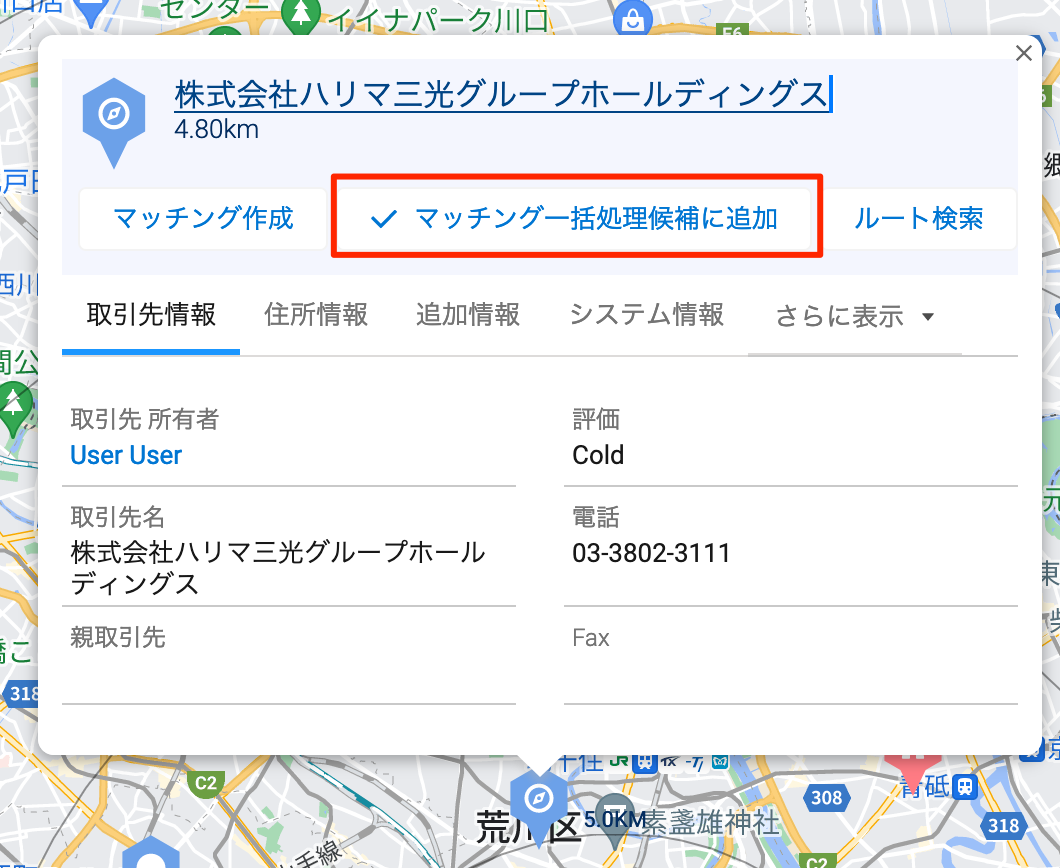Click the 4.80km distance text
The image size is (1060, 868).
tap(216, 129)
